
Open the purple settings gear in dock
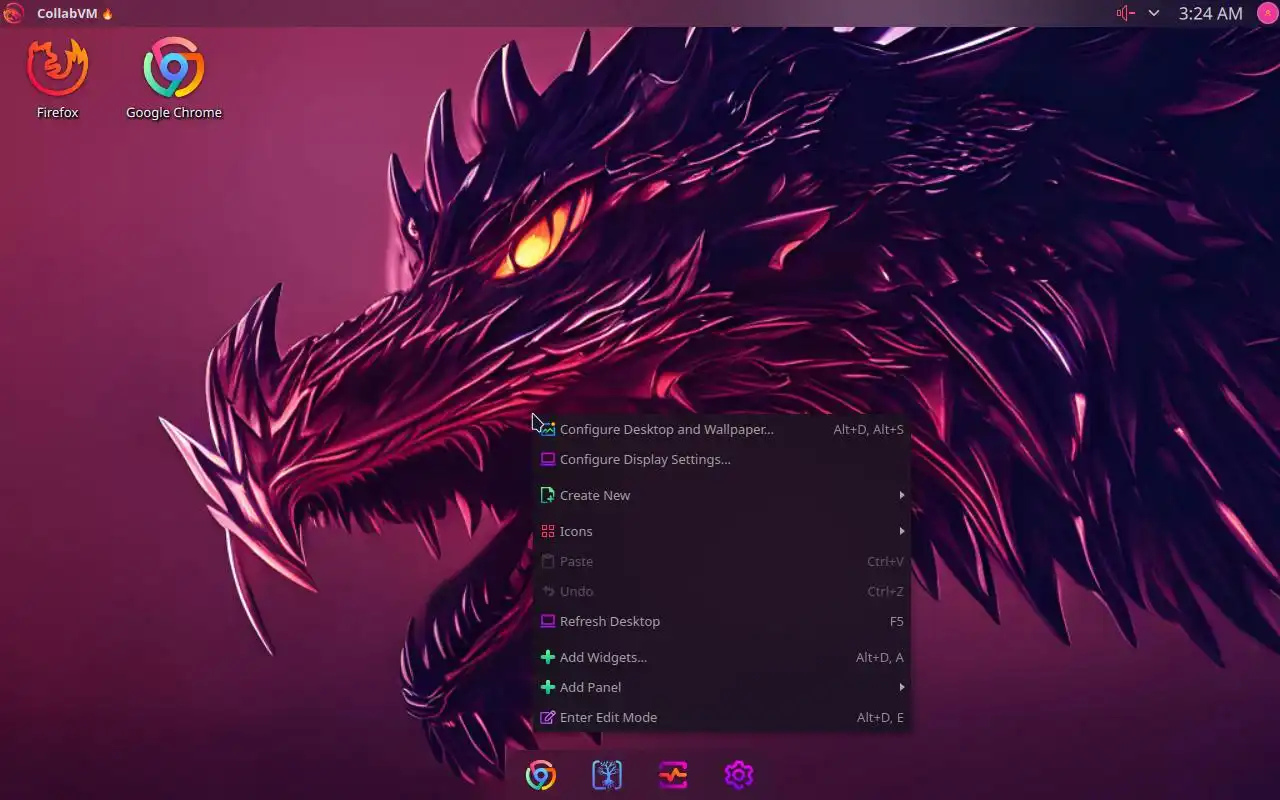pos(739,775)
